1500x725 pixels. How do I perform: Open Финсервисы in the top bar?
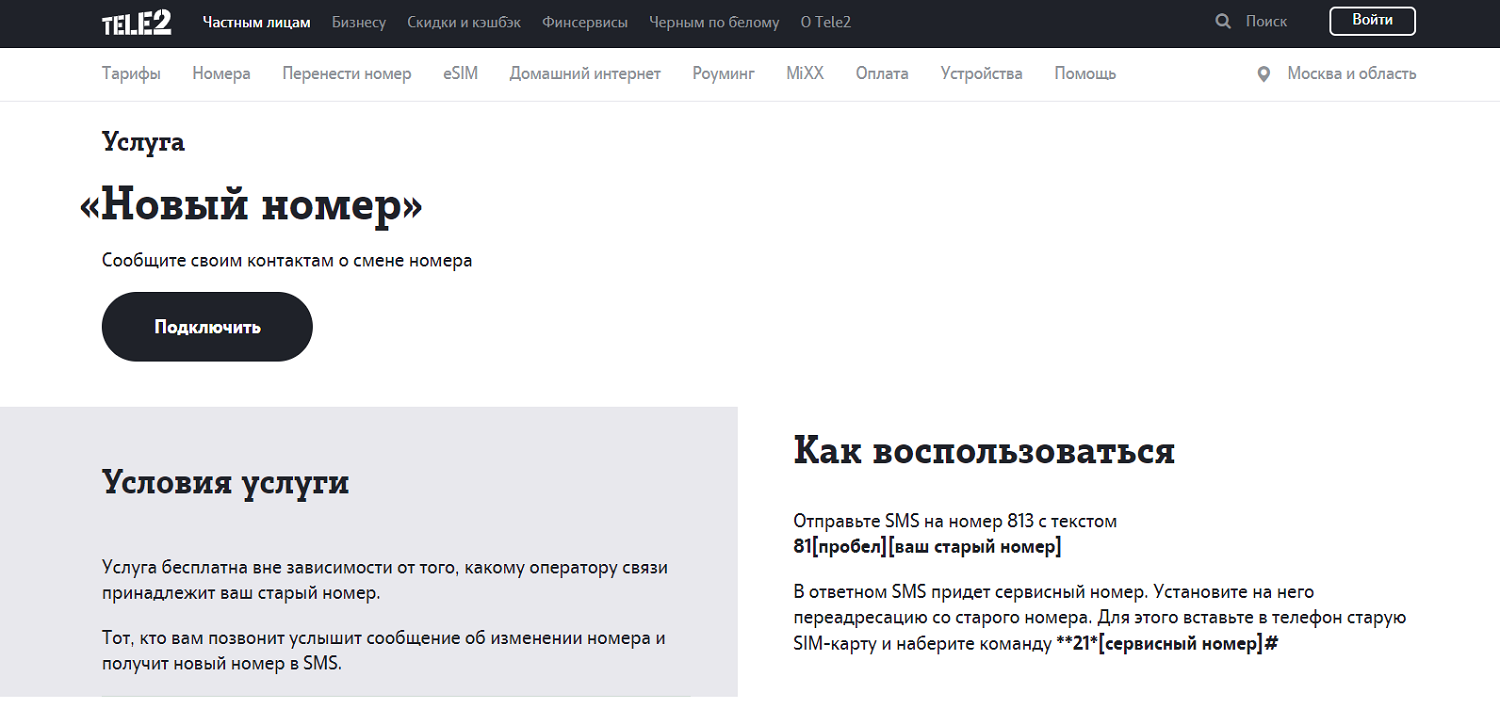tap(585, 22)
